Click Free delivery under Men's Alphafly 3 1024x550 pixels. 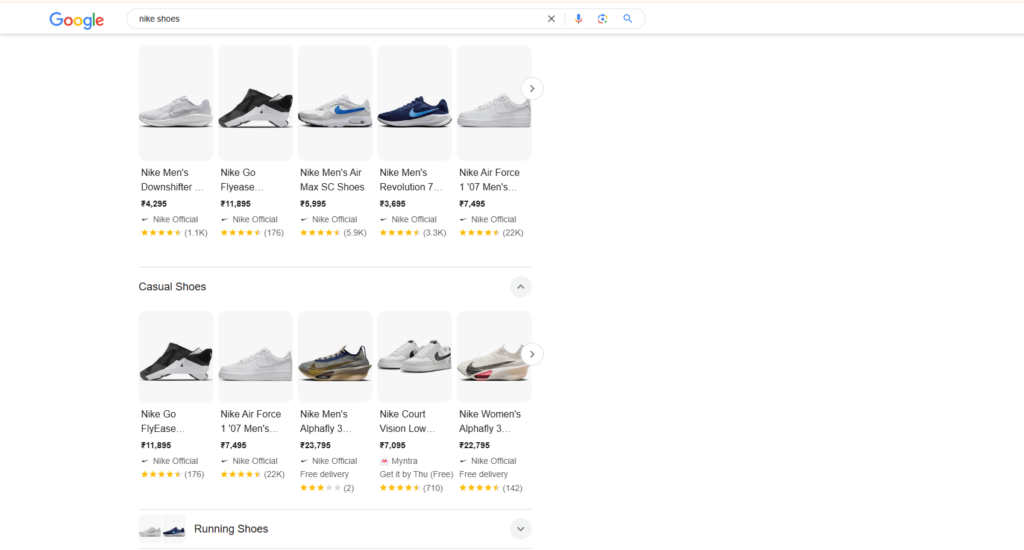325,474
